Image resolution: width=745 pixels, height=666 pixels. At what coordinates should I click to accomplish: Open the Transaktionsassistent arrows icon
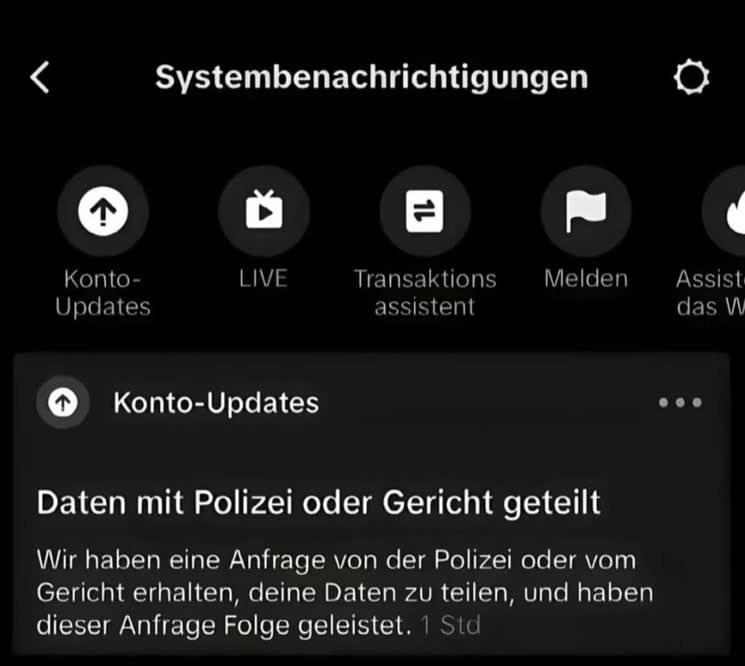425,211
